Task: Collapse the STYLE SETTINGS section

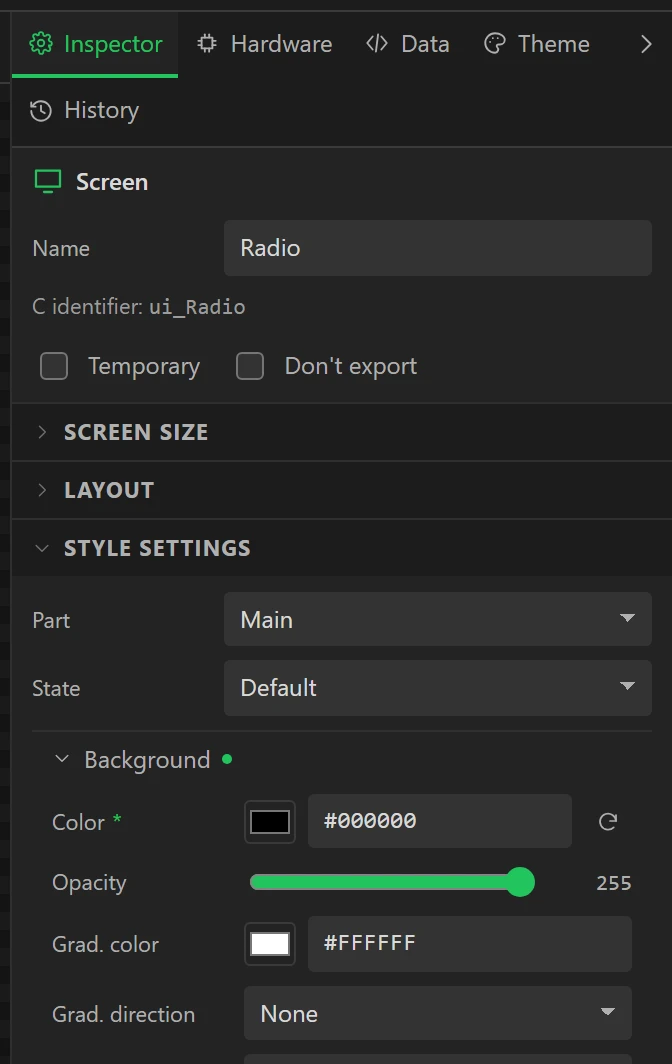Action: [341, 548]
